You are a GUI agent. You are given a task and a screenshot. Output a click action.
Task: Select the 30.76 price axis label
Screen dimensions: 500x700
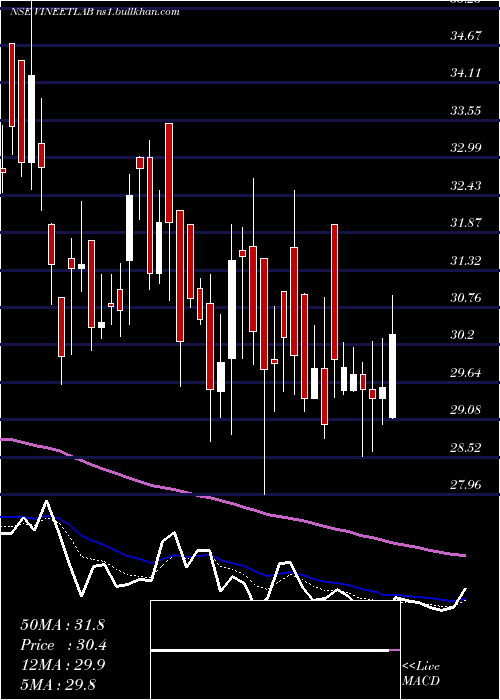click(x=466, y=298)
